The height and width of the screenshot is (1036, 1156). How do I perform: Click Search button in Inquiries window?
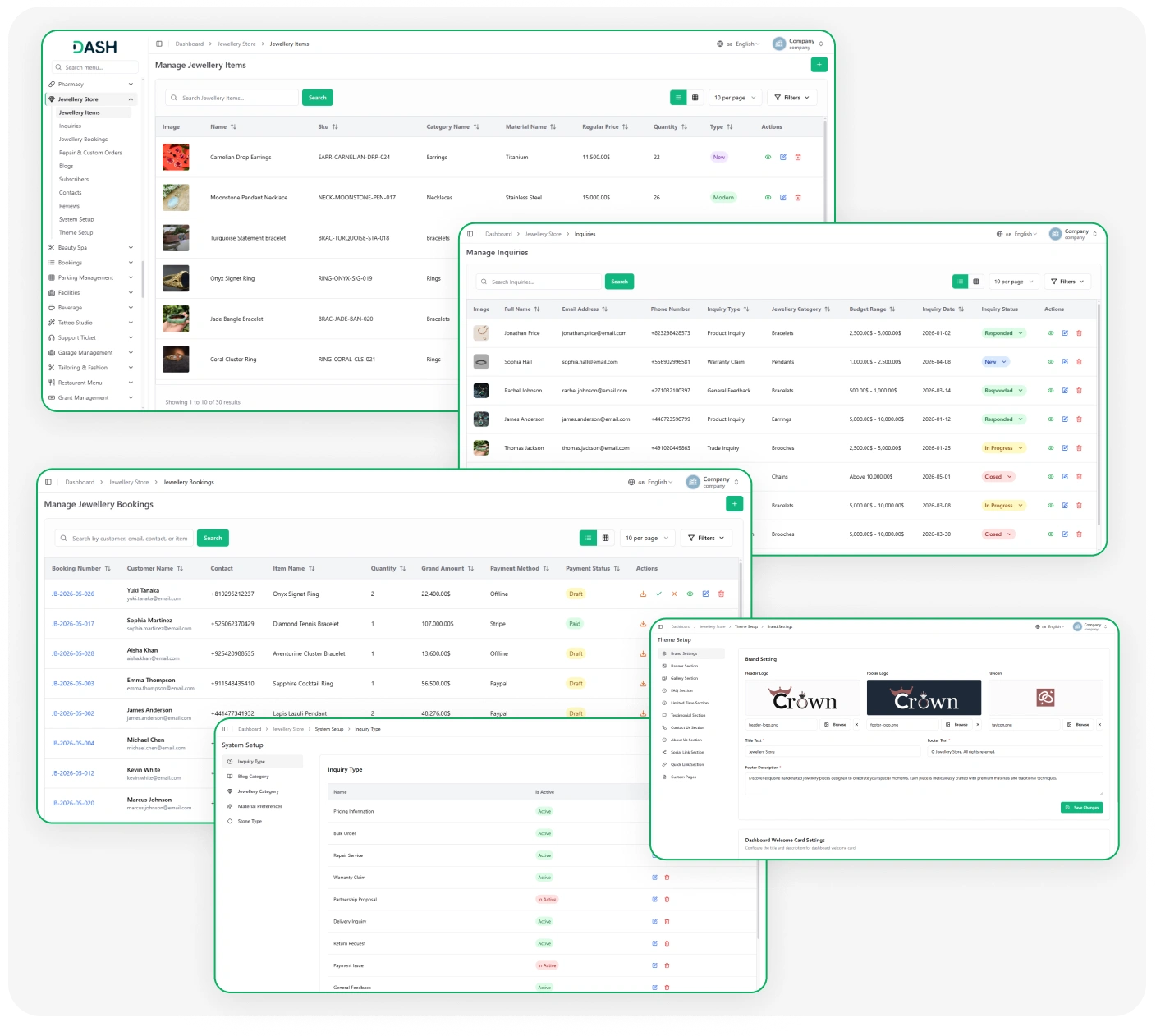pyautogui.click(x=619, y=282)
